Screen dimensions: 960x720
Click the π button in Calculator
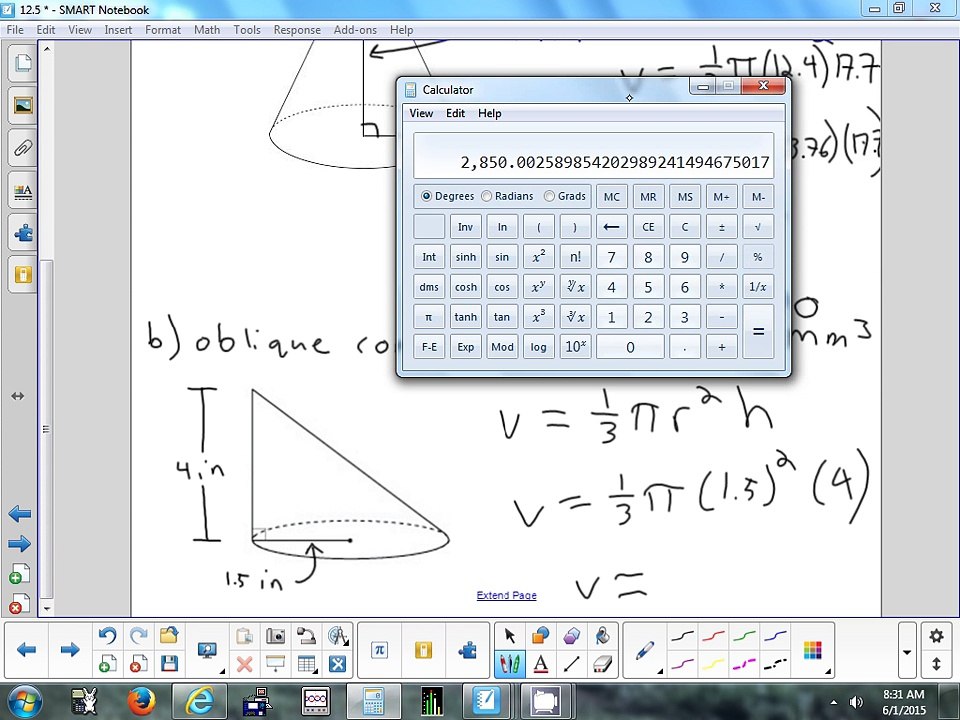[x=429, y=317]
